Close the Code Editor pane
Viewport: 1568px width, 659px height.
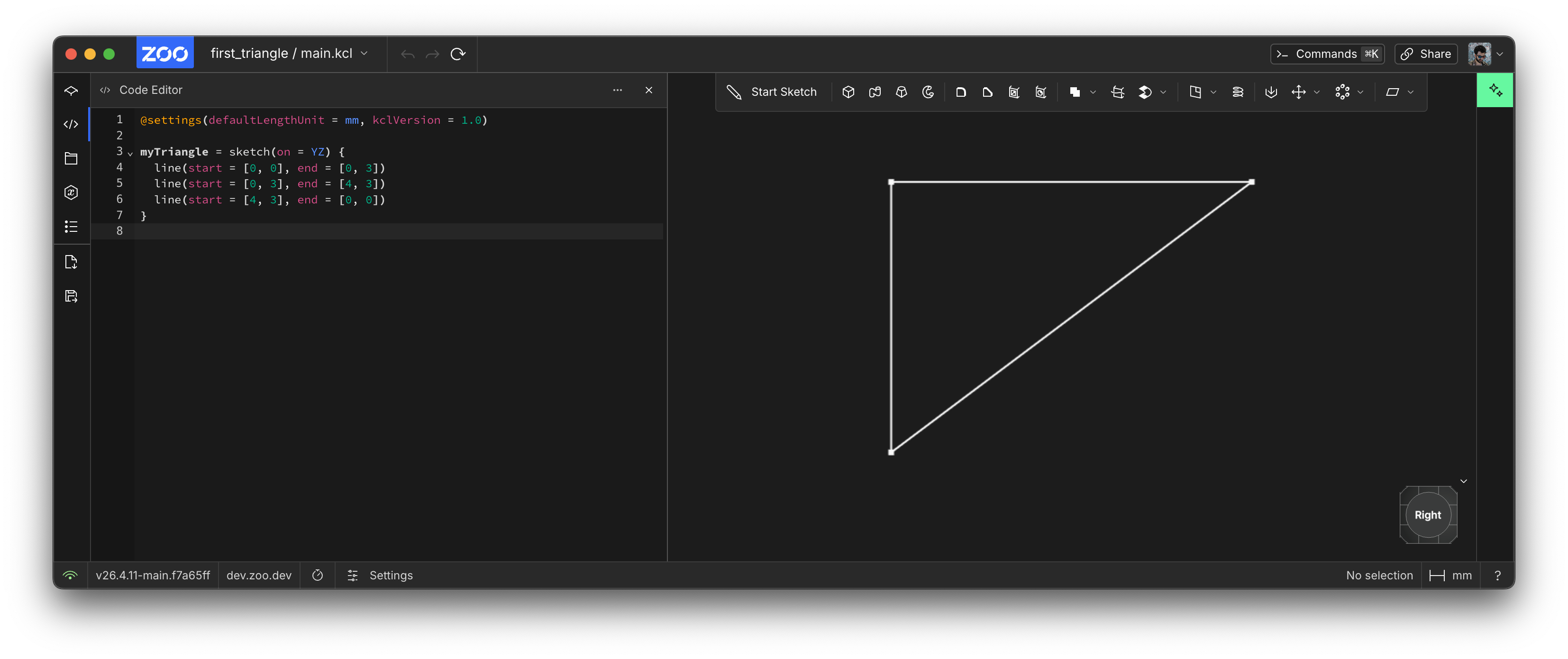(649, 90)
